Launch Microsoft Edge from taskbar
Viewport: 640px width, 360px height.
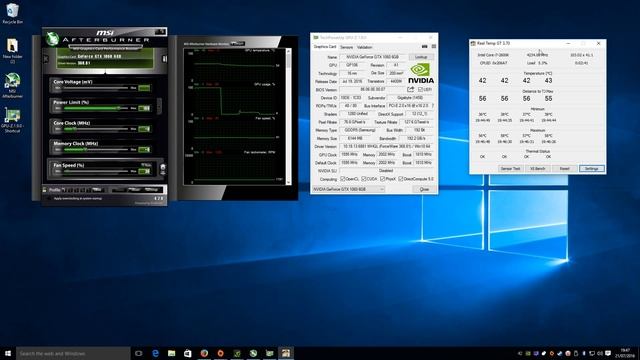point(155,353)
